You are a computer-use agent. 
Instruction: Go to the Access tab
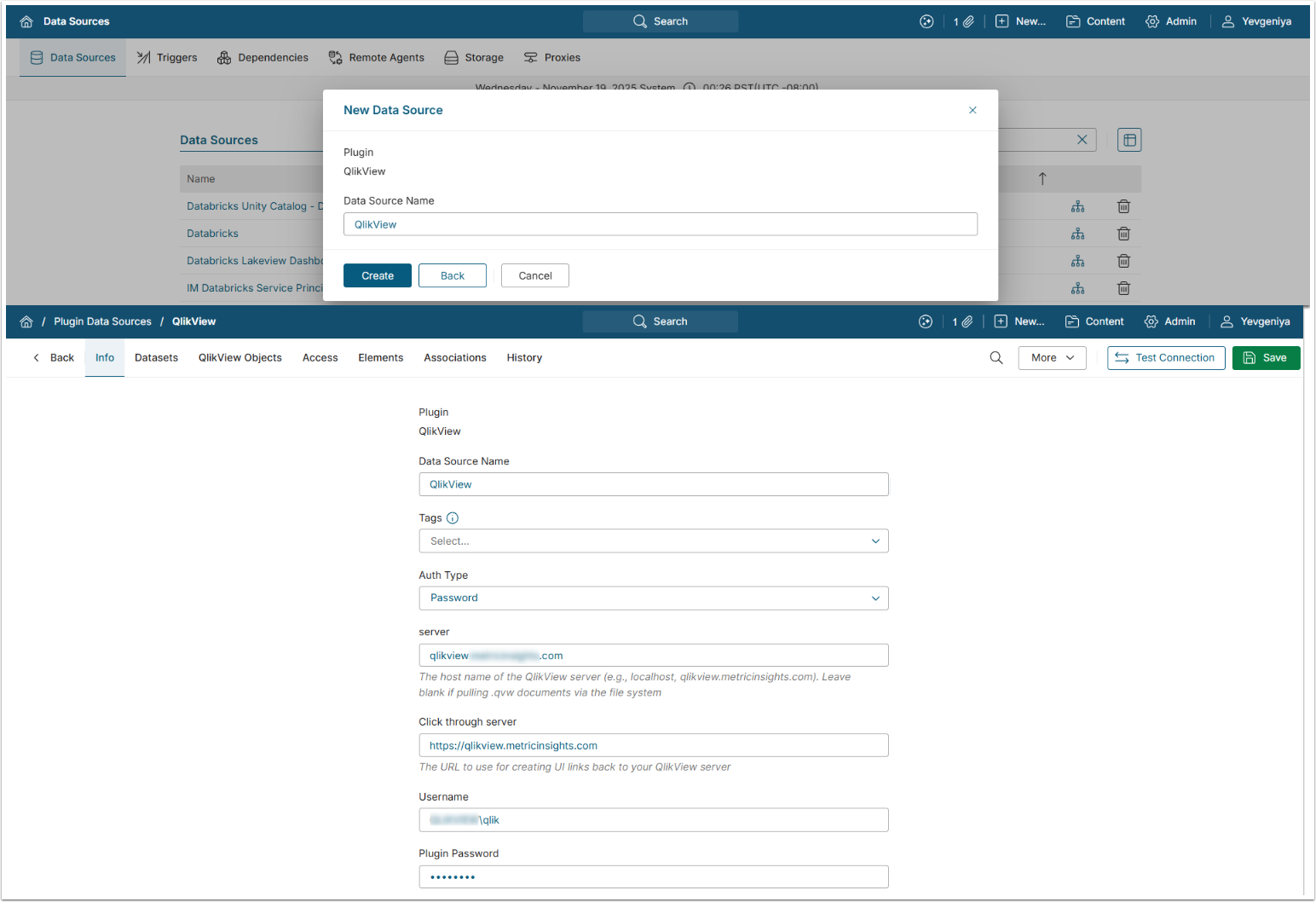tap(320, 358)
